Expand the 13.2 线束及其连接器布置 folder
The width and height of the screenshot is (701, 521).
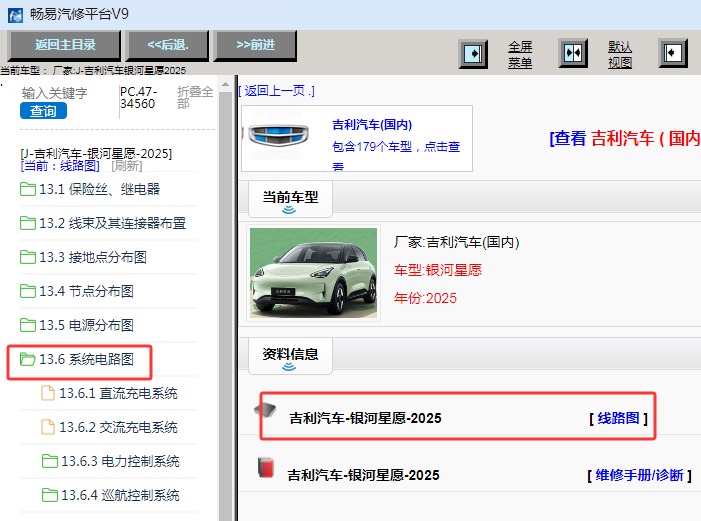tap(112, 223)
